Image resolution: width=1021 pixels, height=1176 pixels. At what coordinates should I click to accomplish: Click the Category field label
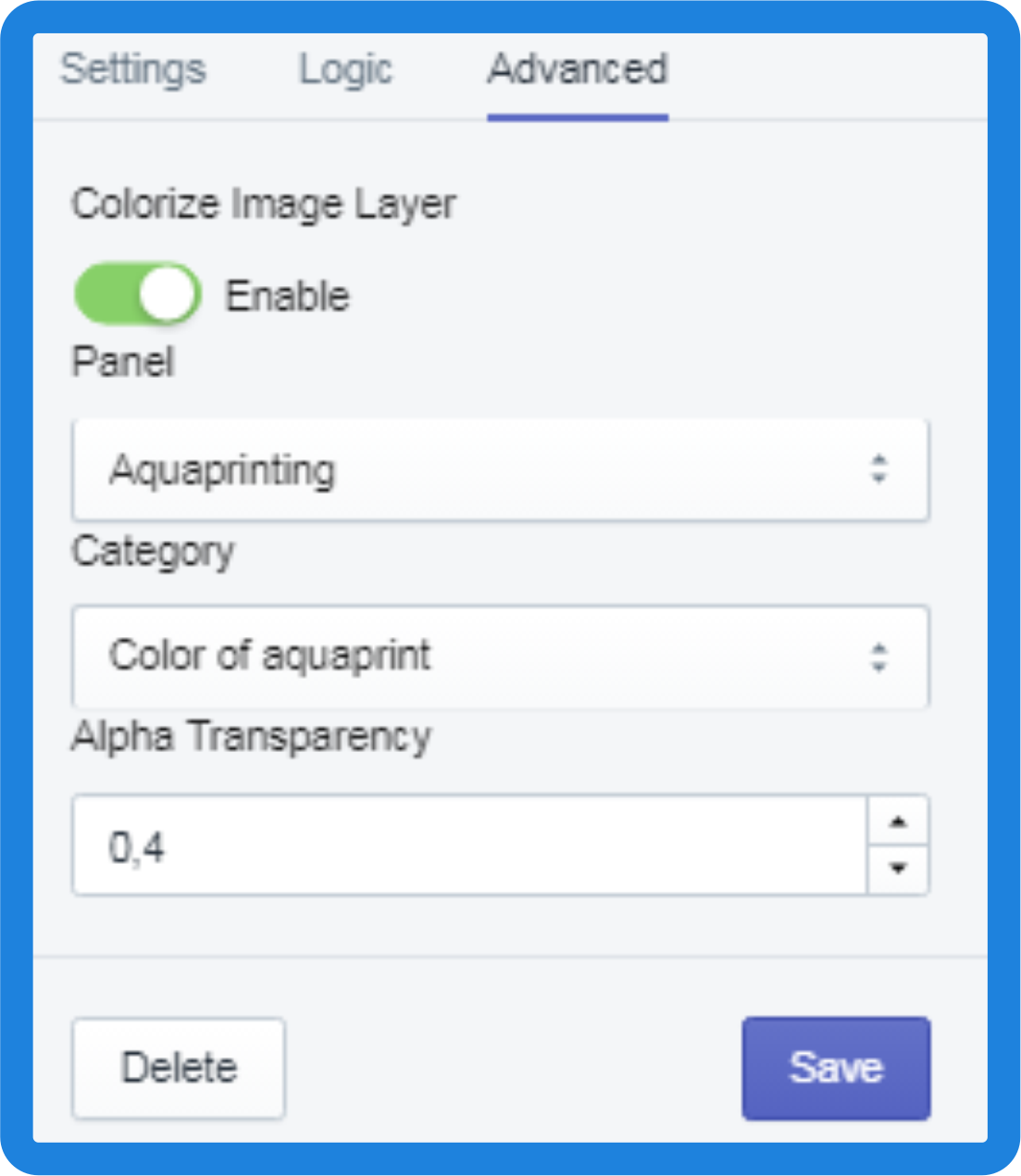[x=154, y=552]
